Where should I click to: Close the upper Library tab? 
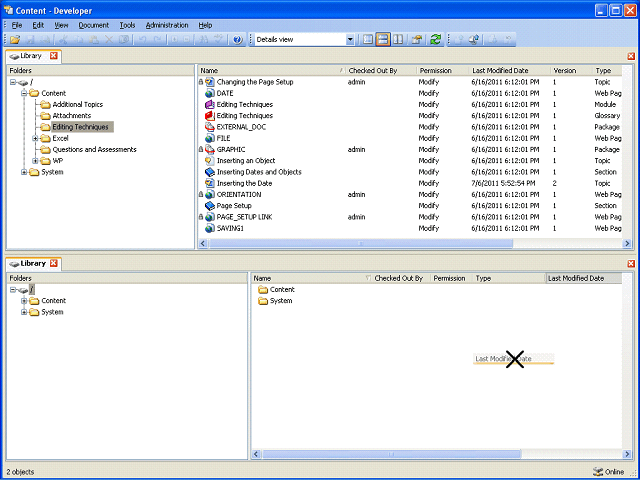point(53,56)
